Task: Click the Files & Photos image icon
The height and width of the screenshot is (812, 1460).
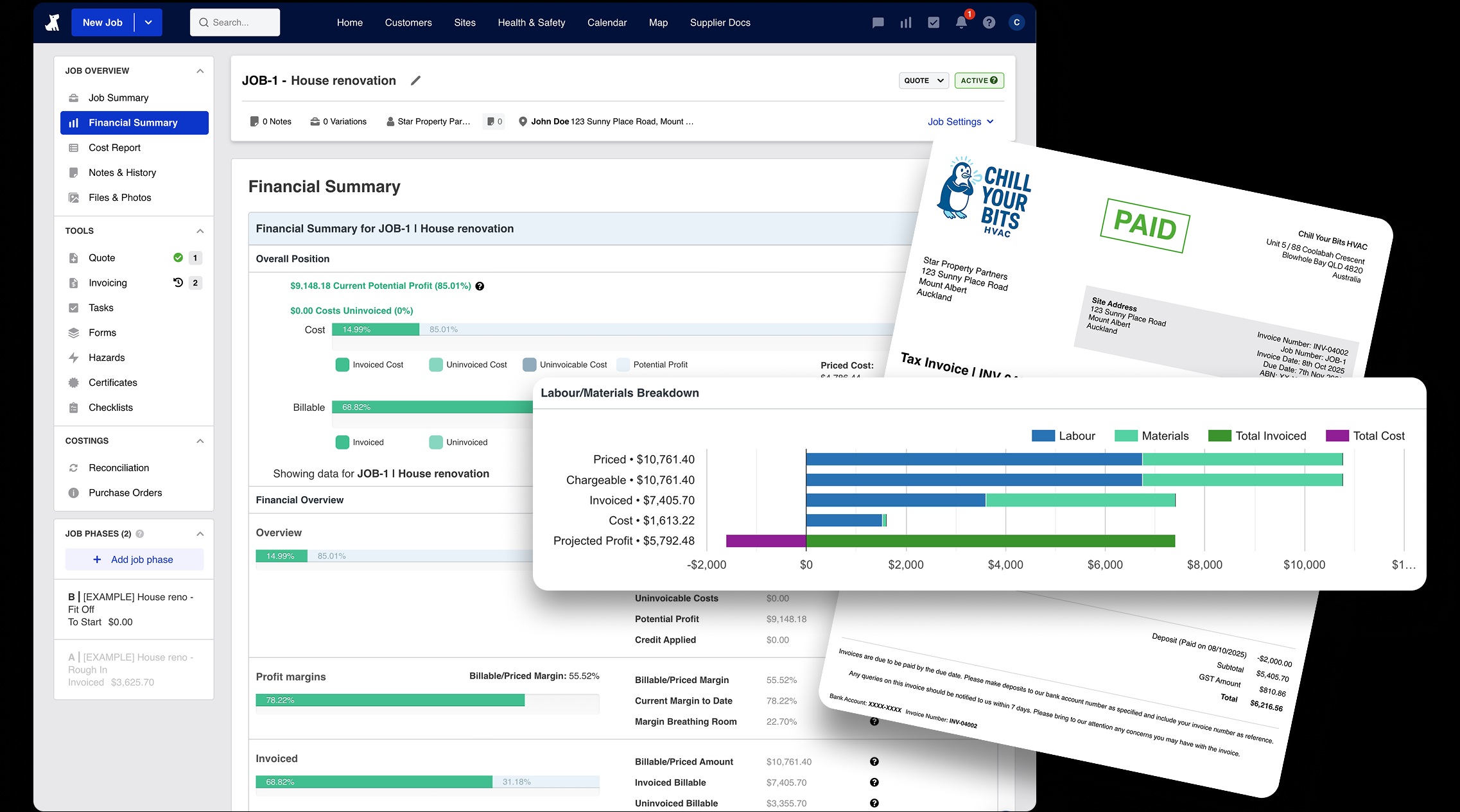Action: (74, 198)
